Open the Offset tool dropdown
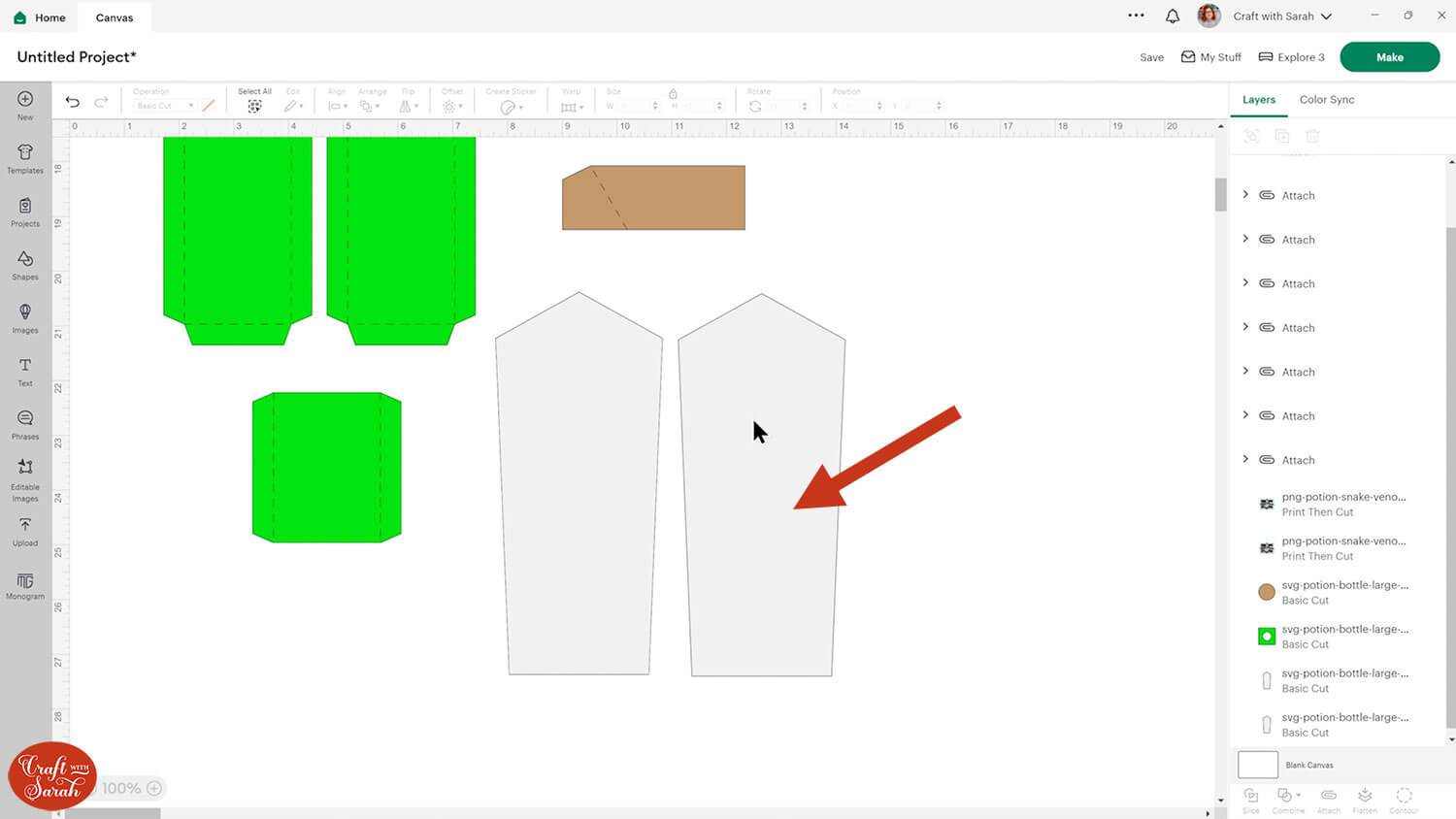 pyautogui.click(x=452, y=106)
